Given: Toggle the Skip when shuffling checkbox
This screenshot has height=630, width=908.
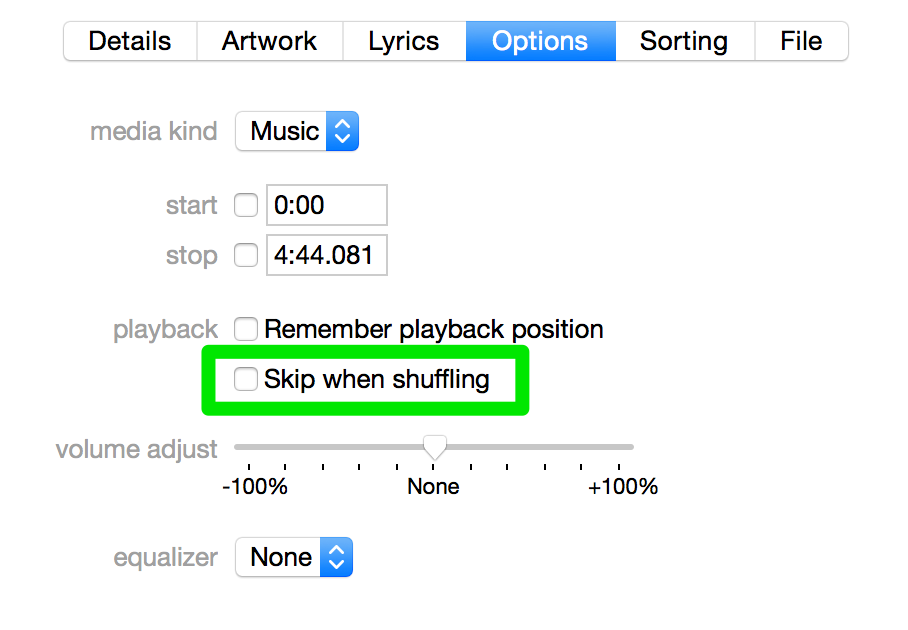Looking at the screenshot, I should coord(246,380).
